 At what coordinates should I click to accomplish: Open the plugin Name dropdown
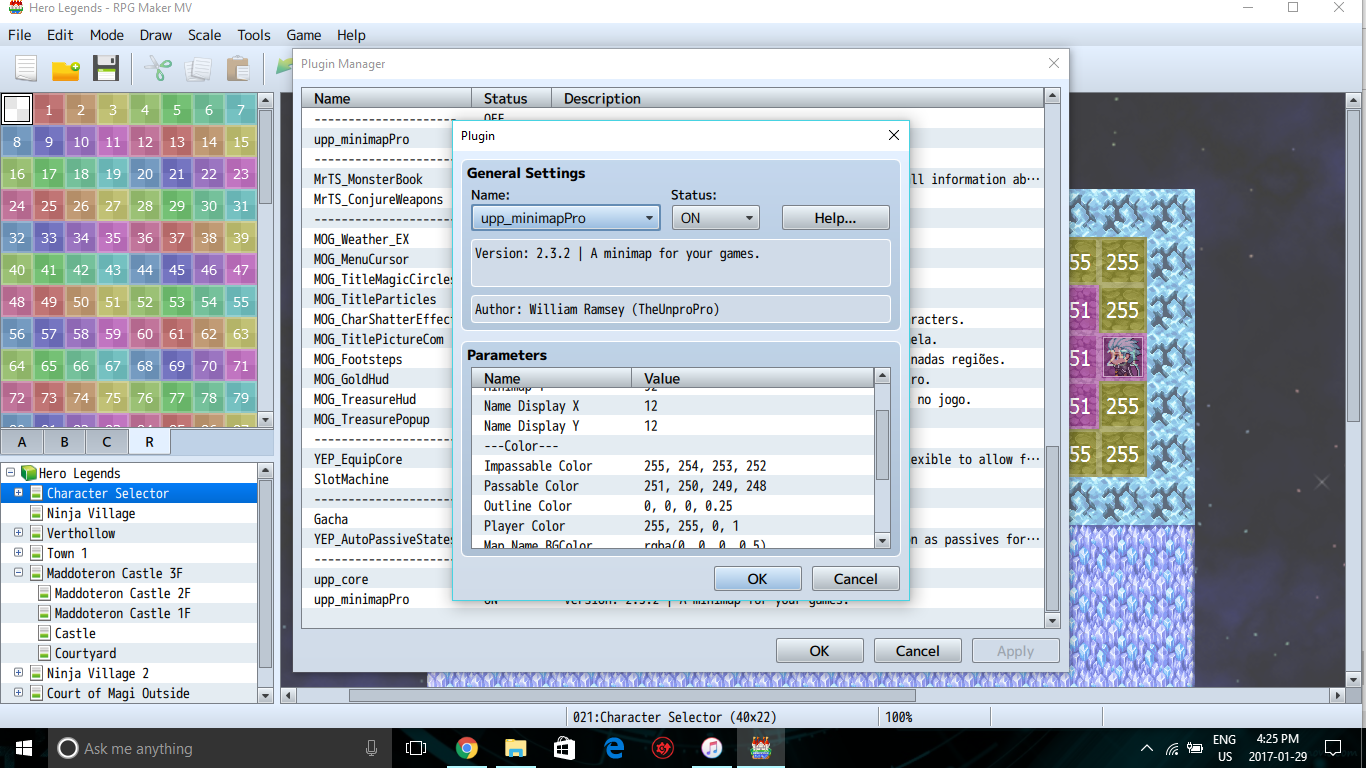click(566, 217)
